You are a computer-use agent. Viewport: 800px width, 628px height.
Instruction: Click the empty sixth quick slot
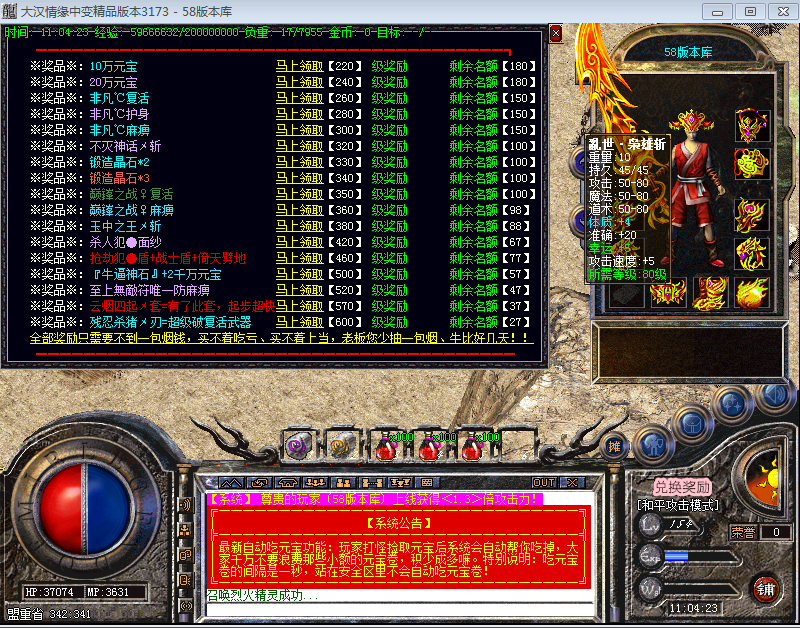pos(516,446)
